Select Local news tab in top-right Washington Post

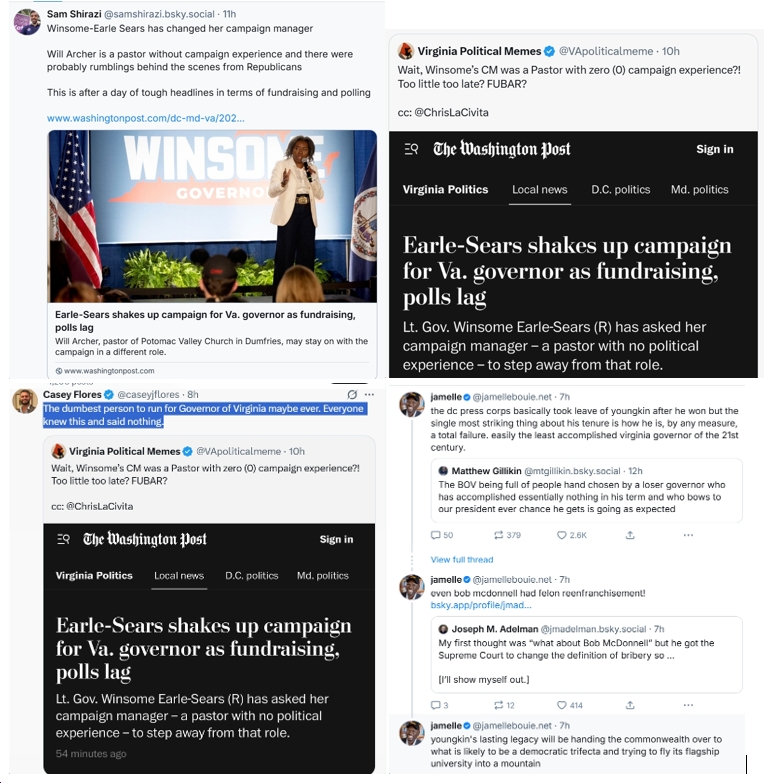(539, 190)
